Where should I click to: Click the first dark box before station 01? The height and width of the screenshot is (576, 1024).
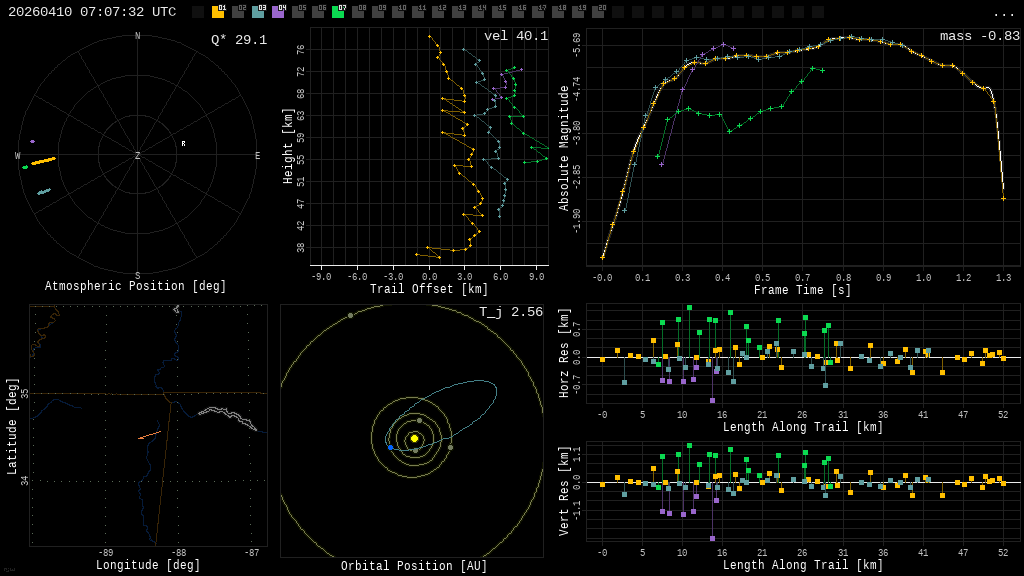(198, 12)
